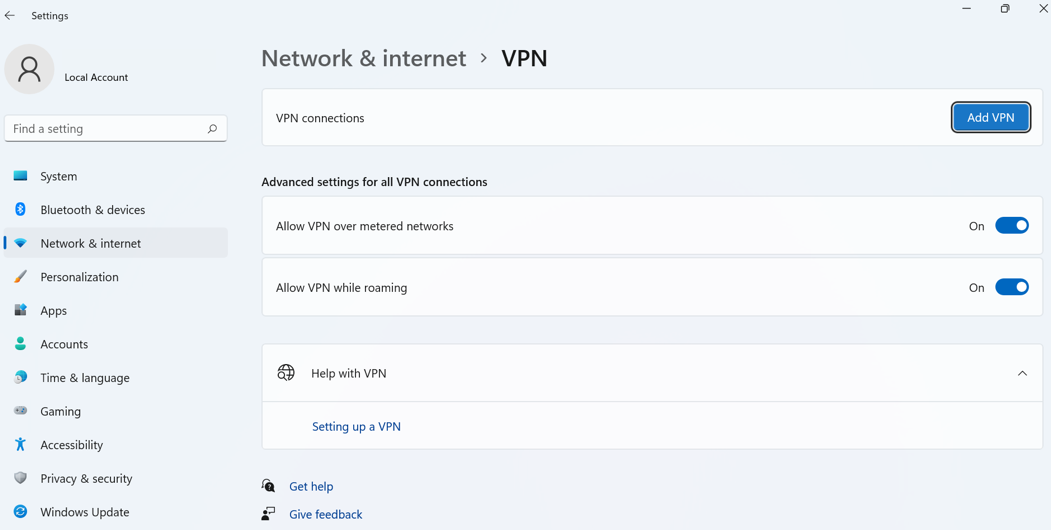The height and width of the screenshot is (530, 1051).
Task: Disable the Allow VPN while roaming toggle
Action: 1011,288
